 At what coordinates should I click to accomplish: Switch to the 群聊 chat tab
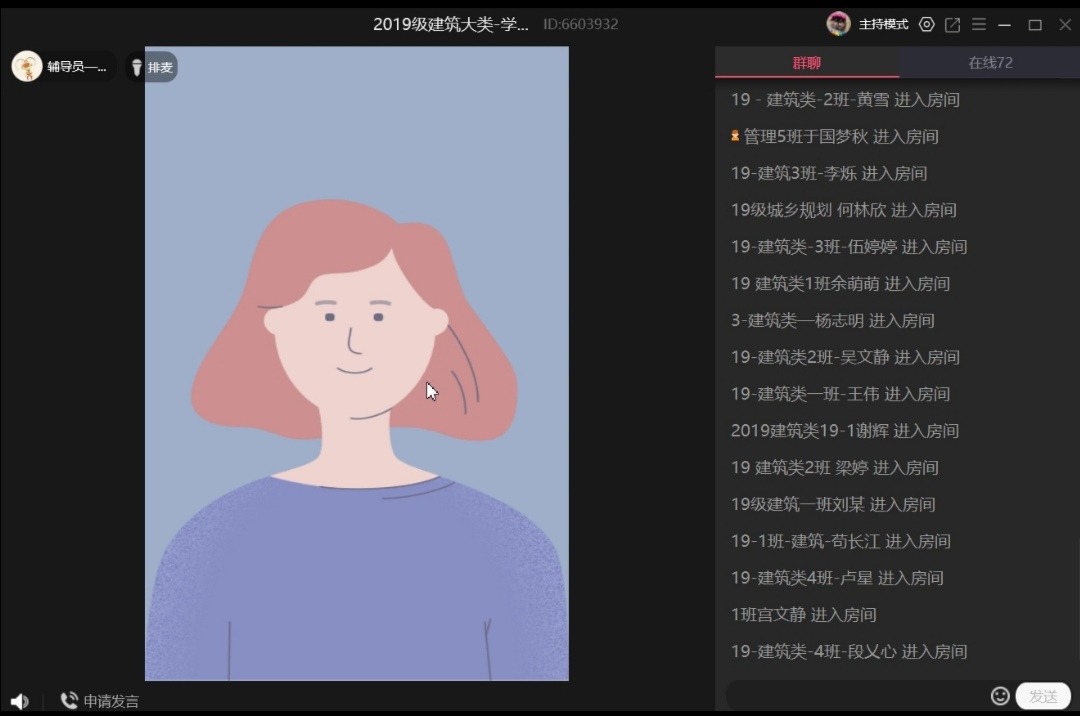click(807, 63)
